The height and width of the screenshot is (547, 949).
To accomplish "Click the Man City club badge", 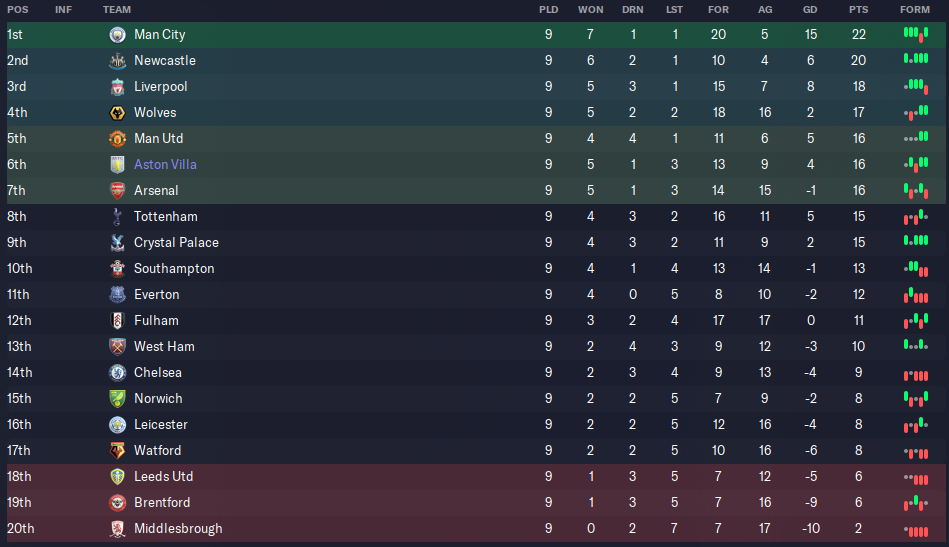I will coord(117,34).
